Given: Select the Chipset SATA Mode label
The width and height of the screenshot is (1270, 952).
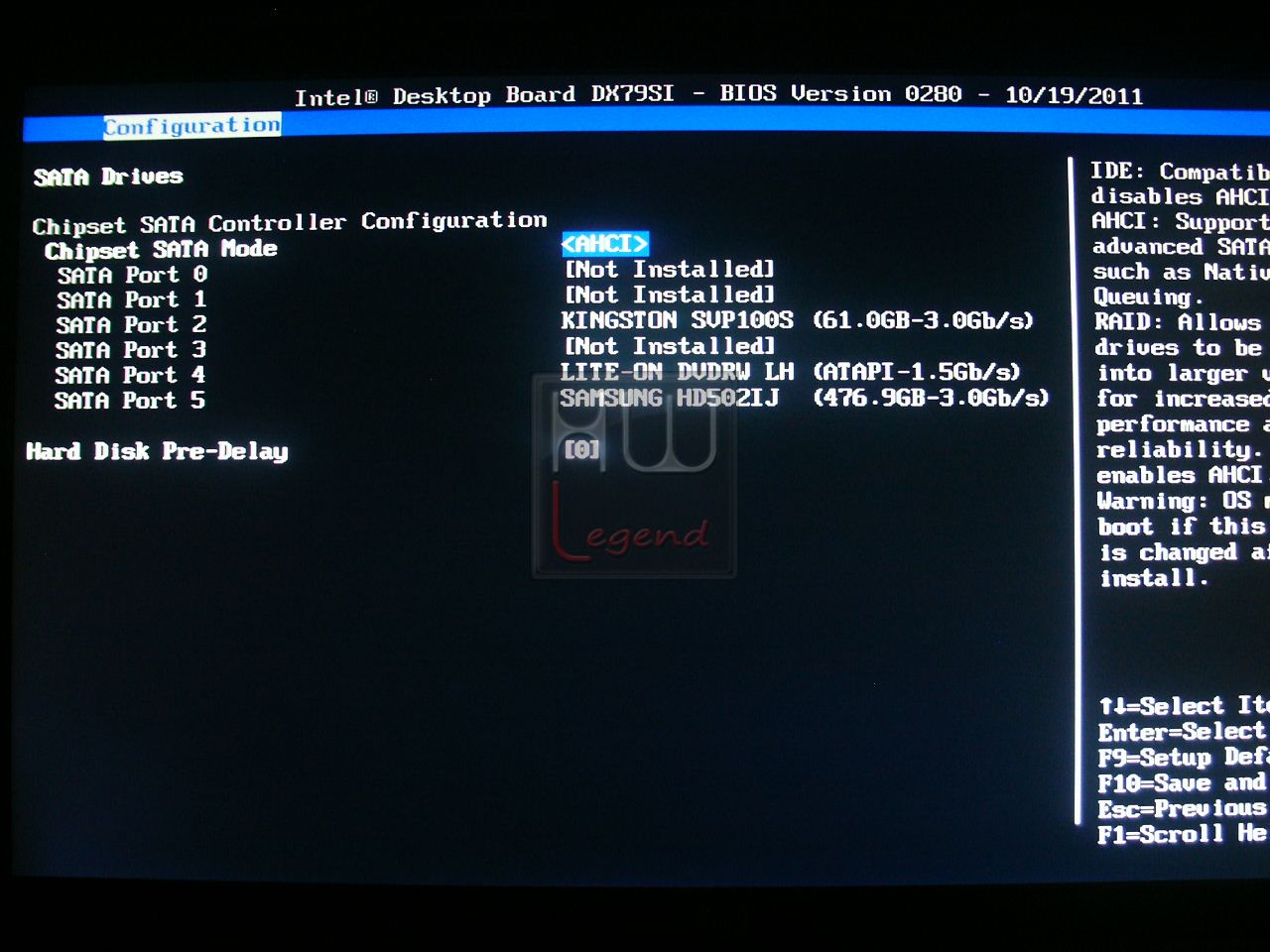Looking at the screenshot, I should [x=161, y=250].
